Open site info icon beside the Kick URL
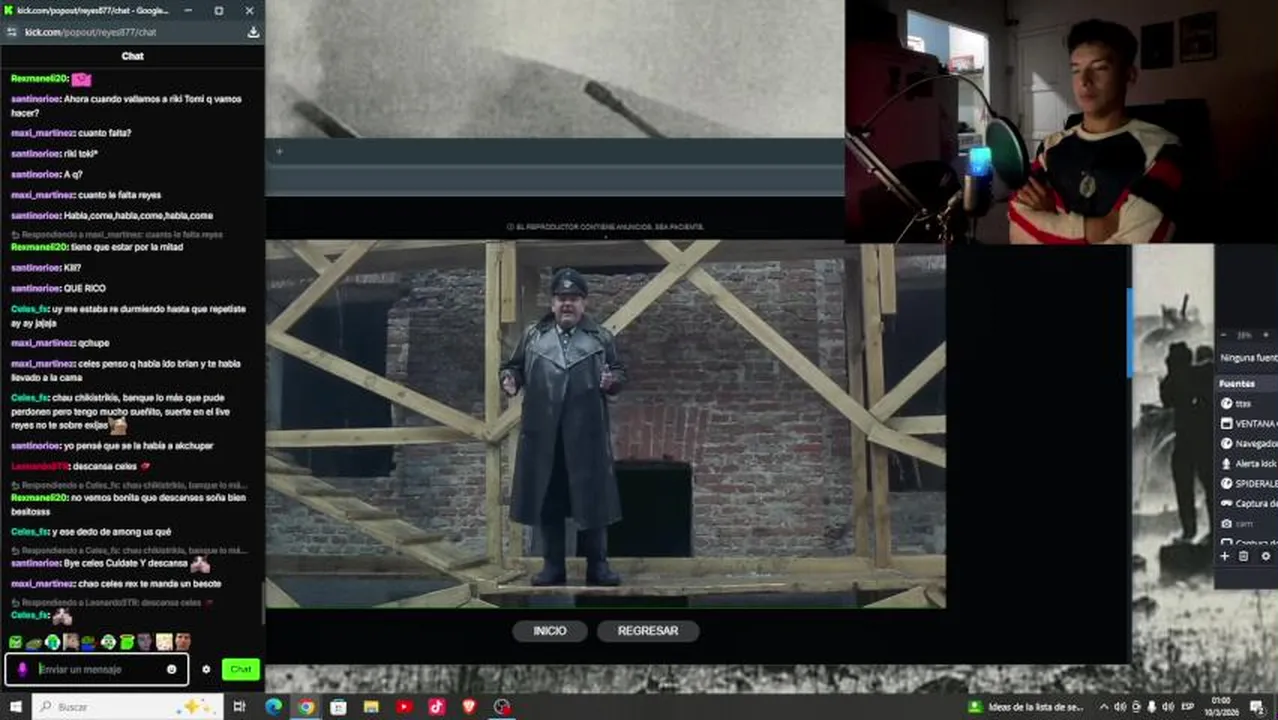Viewport: 1278px width, 720px height. 12,32
